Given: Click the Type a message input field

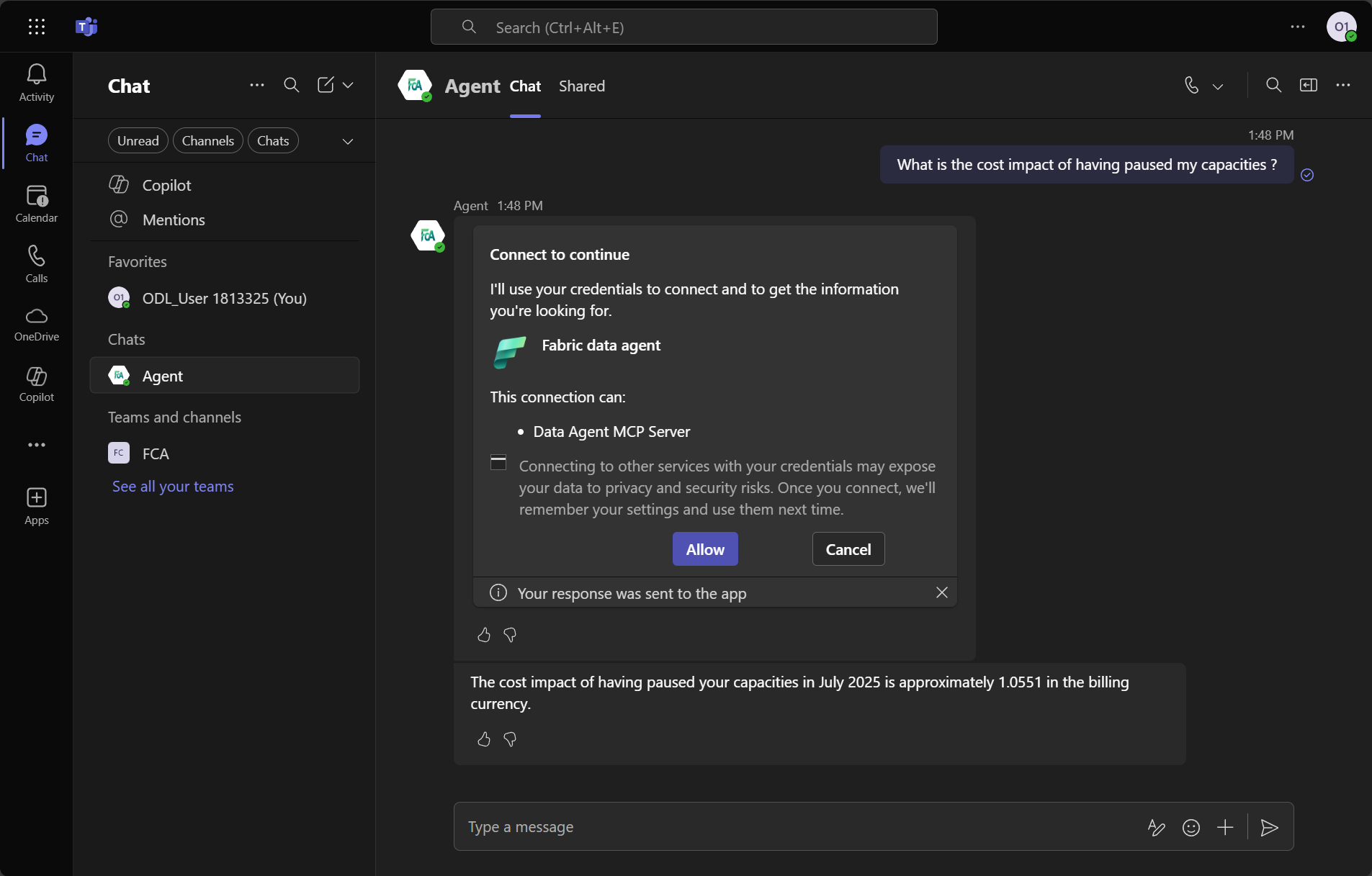Looking at the screenshot, I should (720, 827).
